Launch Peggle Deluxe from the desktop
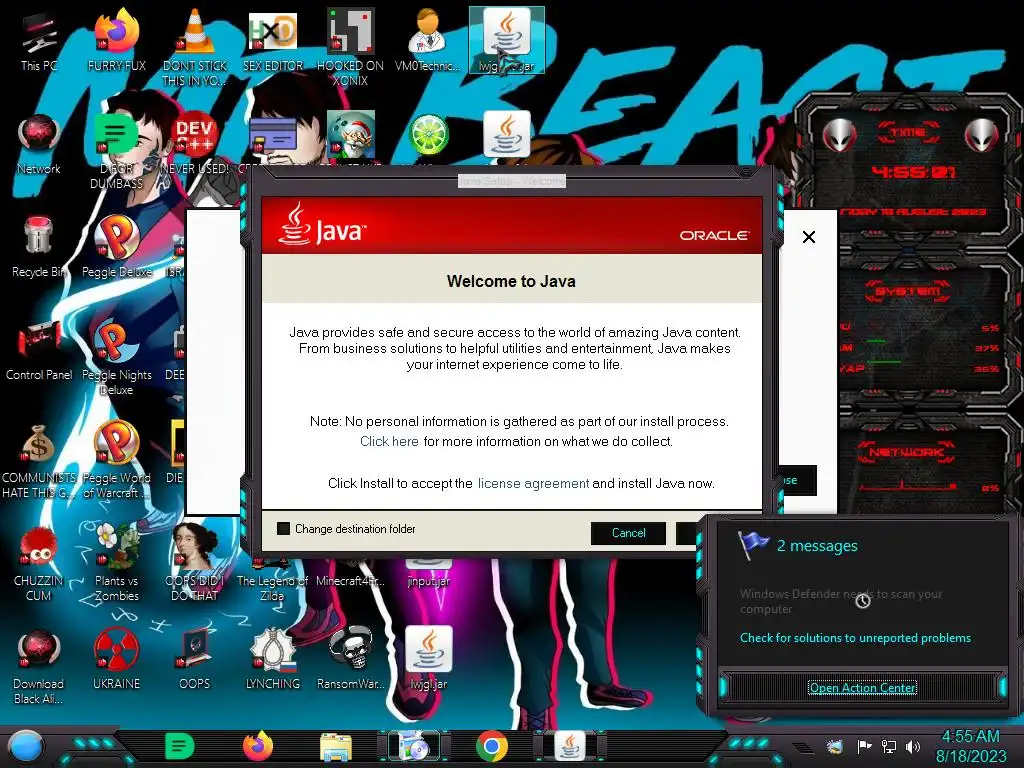Screen dimensions: 1024x768 116,248
